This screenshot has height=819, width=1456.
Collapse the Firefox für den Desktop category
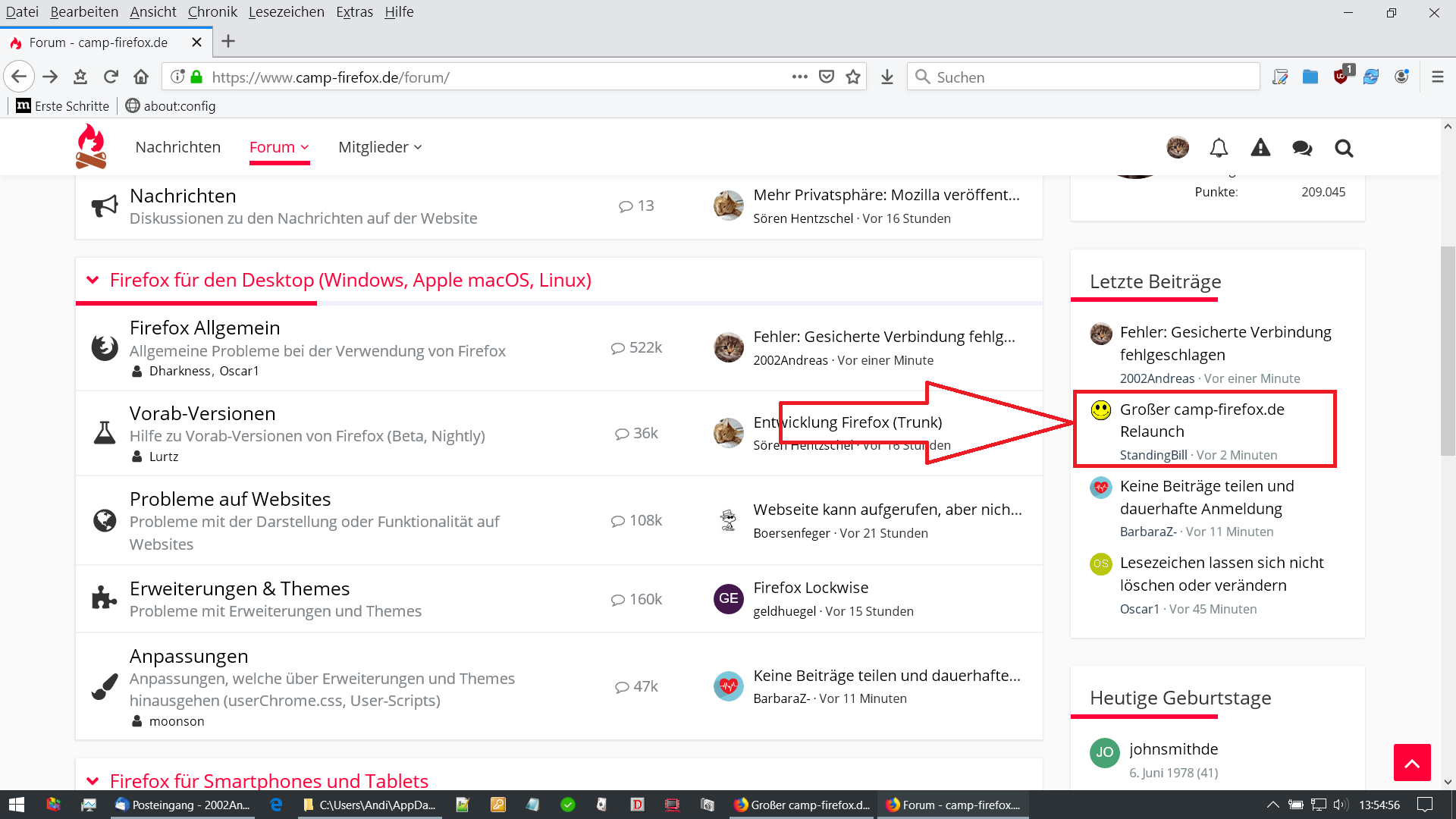click(x=93, y=280)
